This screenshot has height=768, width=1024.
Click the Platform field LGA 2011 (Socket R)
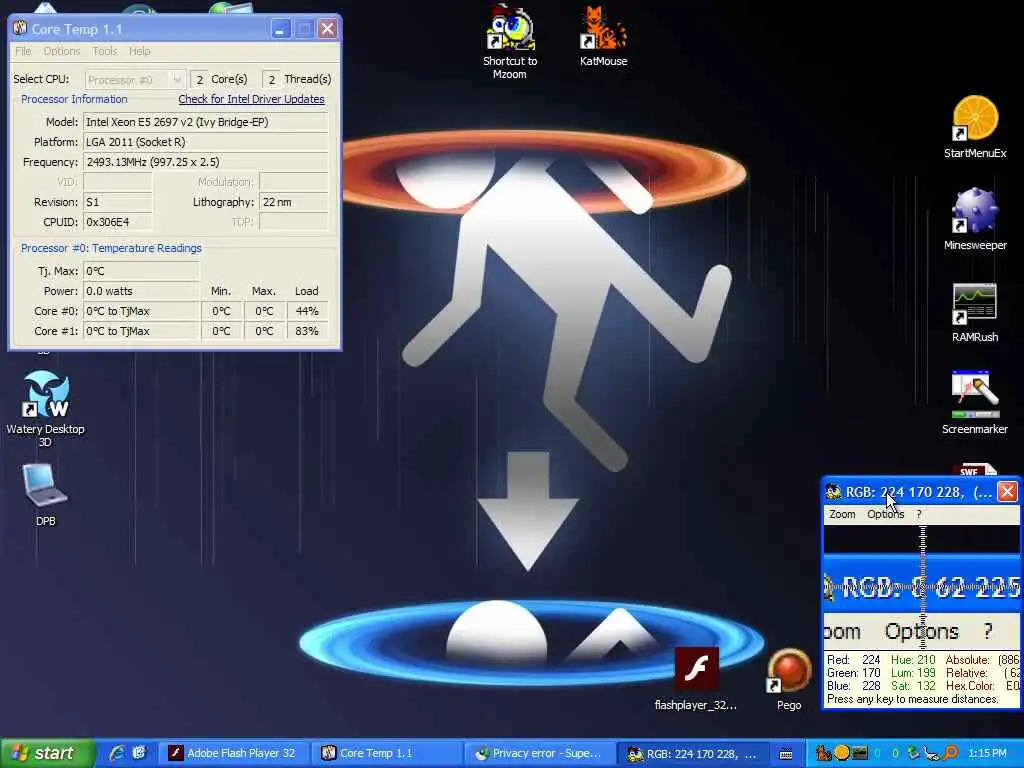206,142
